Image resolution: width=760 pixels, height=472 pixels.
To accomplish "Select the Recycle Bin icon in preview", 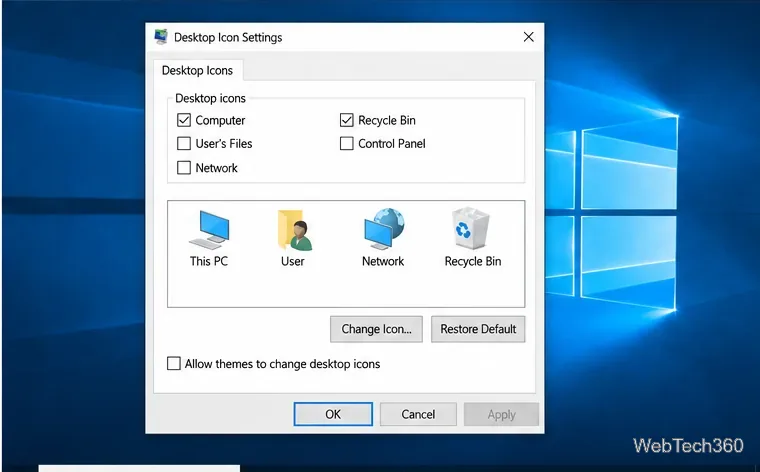I will point(470,229).
